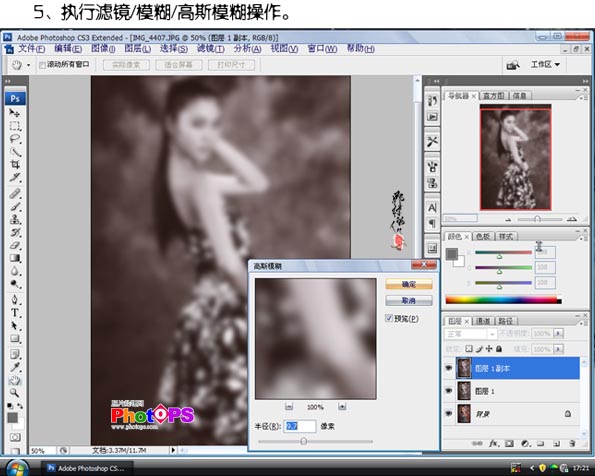Select the Pen tool
The height and width of the screenshot is (476, 595).
coord(15,299)
